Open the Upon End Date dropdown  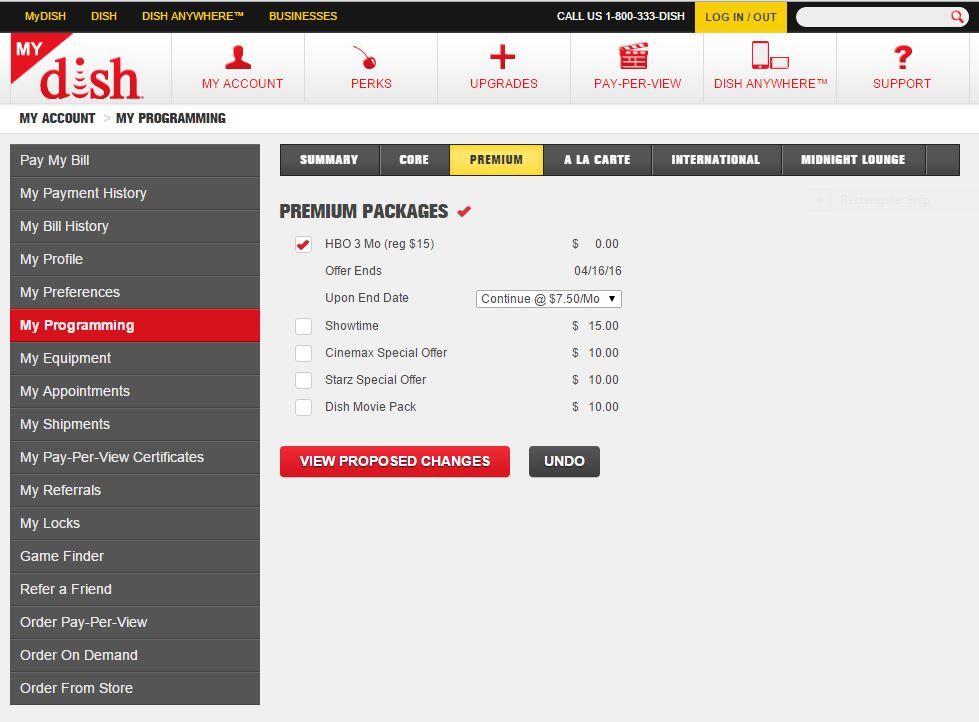coord(549,299)
